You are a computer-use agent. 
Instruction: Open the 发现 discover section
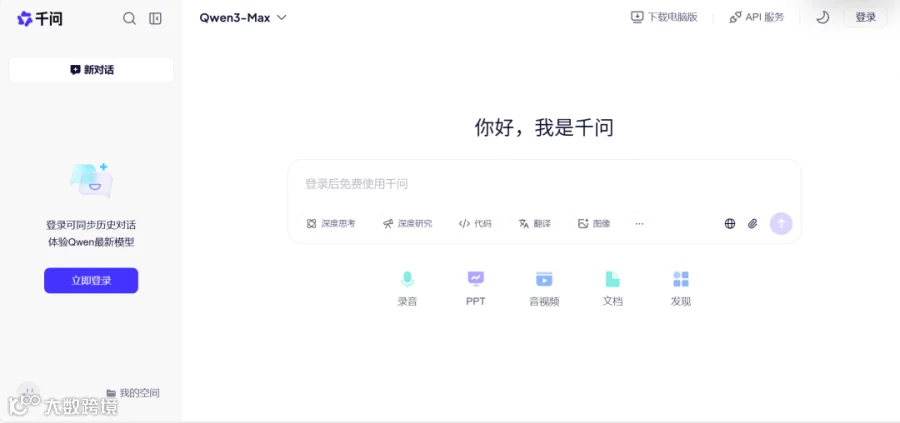(681, 289)
